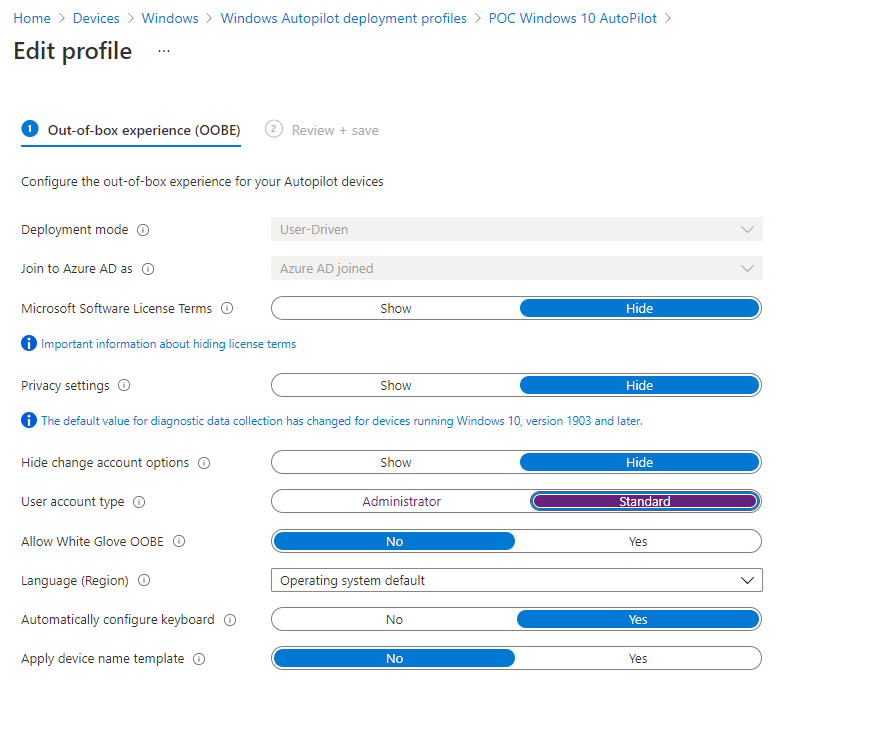The width and height of the screenshot is (892, 744).
Task: Open info tooltip for Microsoft Software License Terms
Action: coord(227,308)
